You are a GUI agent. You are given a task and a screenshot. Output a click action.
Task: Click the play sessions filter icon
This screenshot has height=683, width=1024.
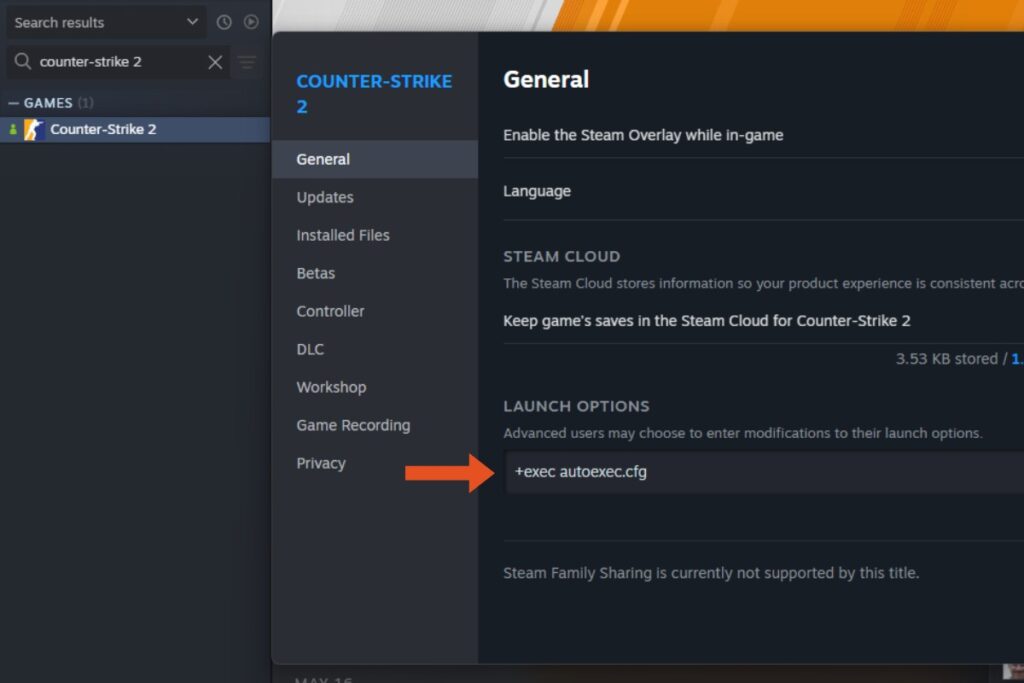[x=253, y=22]
